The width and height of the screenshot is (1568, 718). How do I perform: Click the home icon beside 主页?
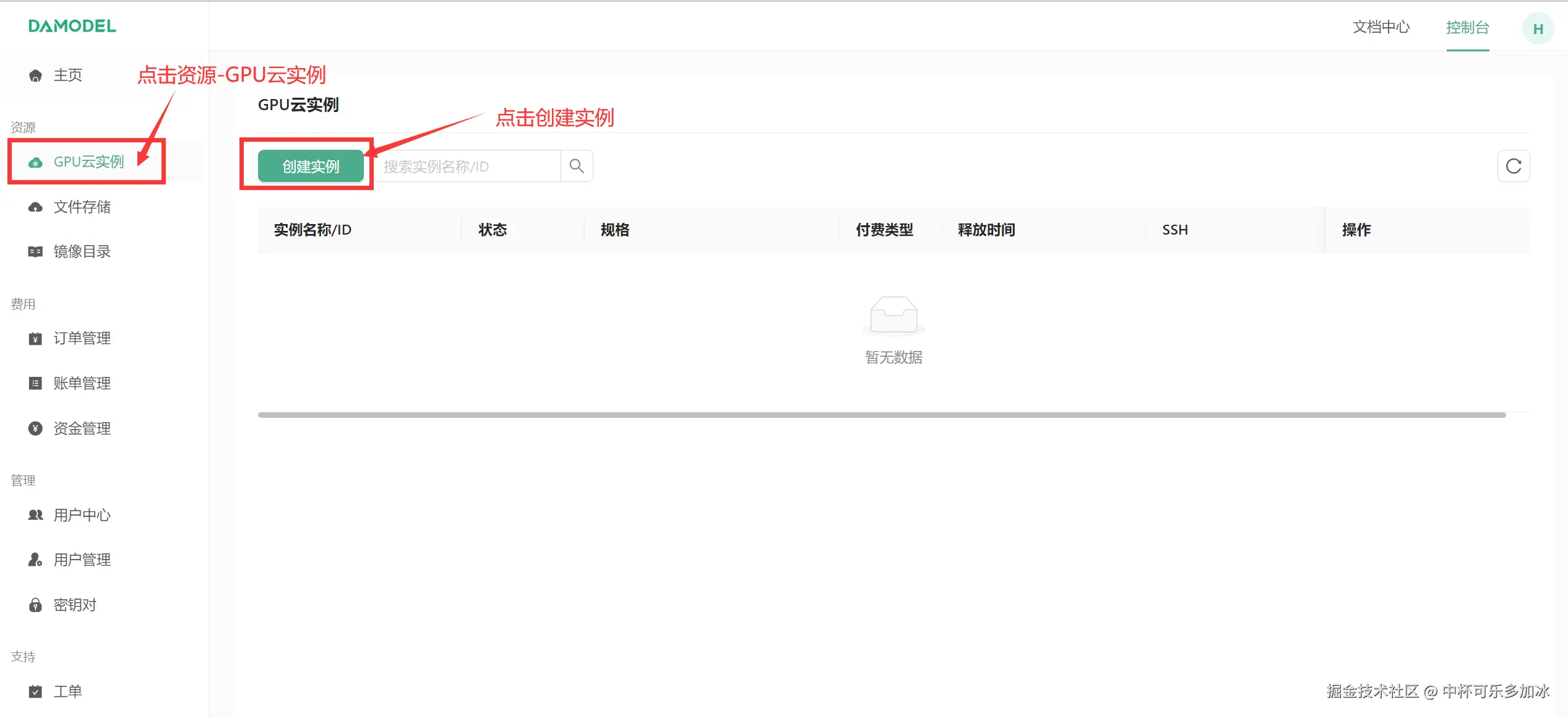[35, 76]
